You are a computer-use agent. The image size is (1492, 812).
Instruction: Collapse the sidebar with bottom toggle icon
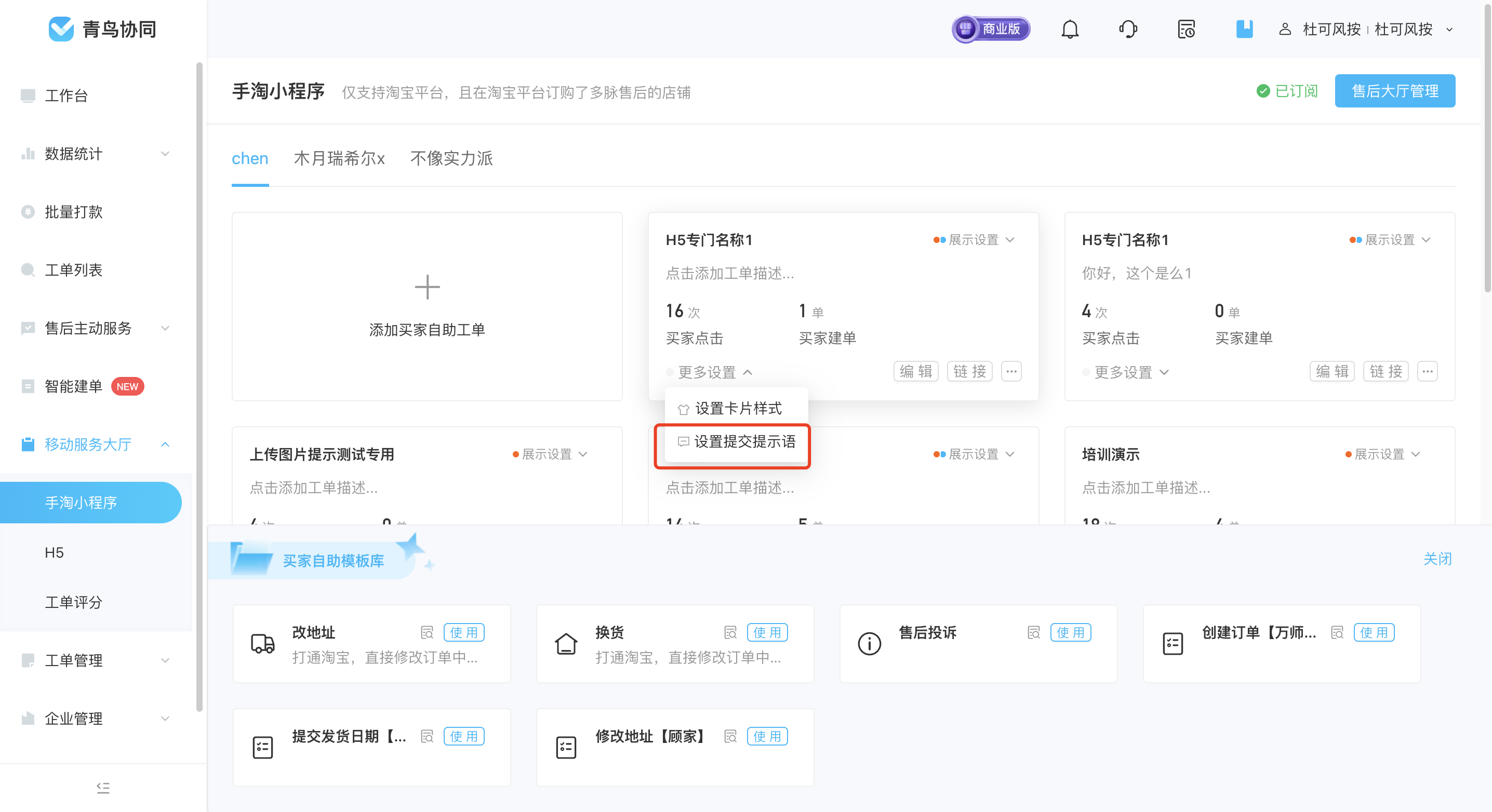point(103,788)
